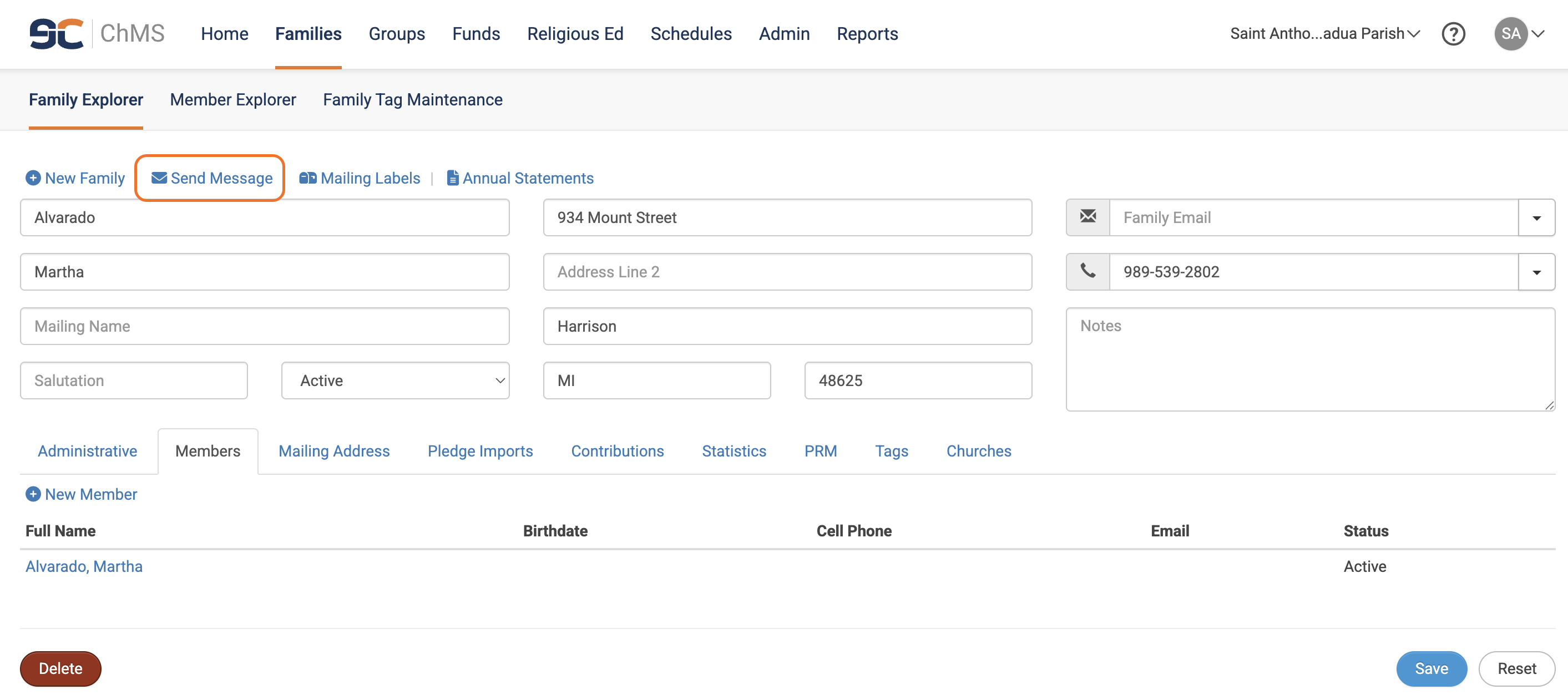Open the help question mark icon
The width and height of the screenshot is (1568, 700).
click(x=1453, y=33)
